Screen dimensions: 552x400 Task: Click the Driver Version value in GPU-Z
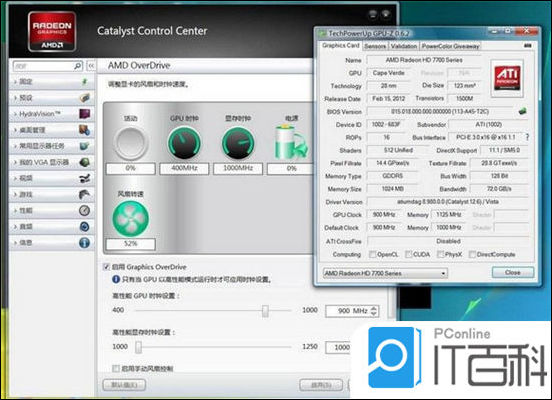[x=447, y=202]
